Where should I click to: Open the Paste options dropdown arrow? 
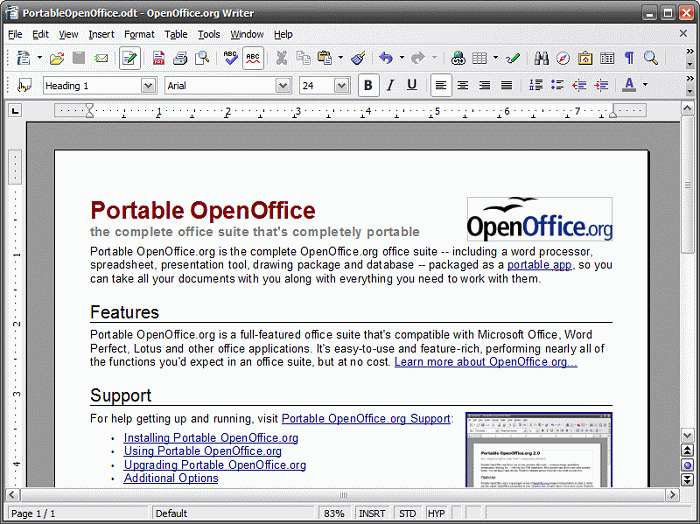(341, 58)
